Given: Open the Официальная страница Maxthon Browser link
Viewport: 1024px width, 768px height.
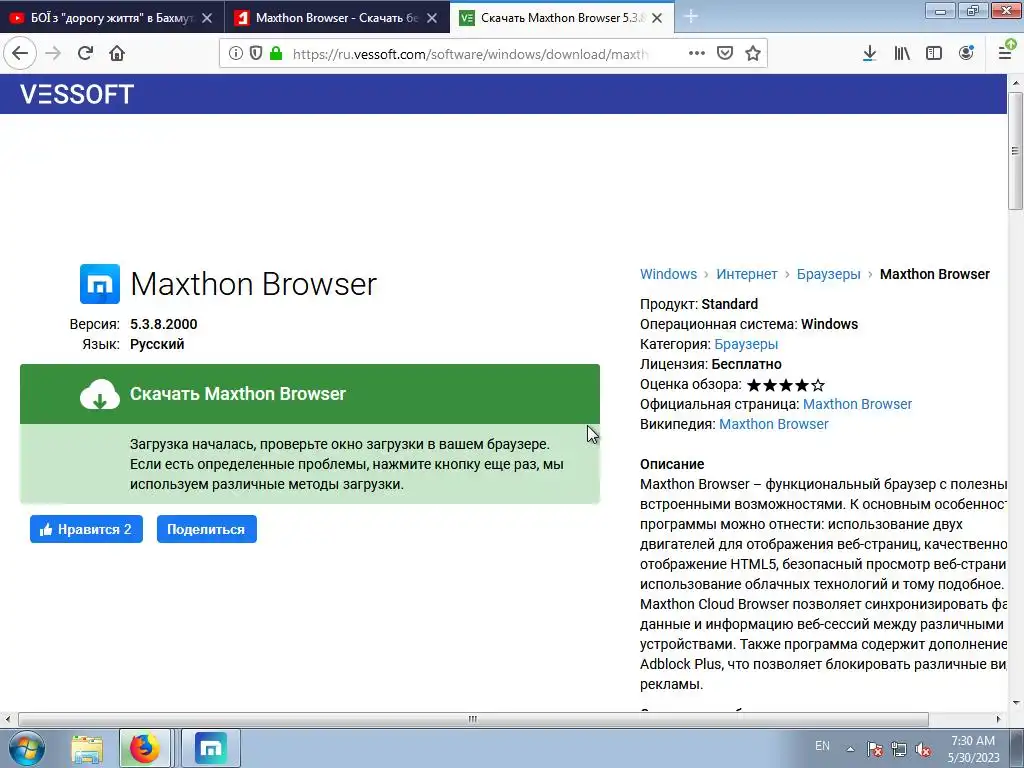Looking at the screenshot, I should [857, 404].
